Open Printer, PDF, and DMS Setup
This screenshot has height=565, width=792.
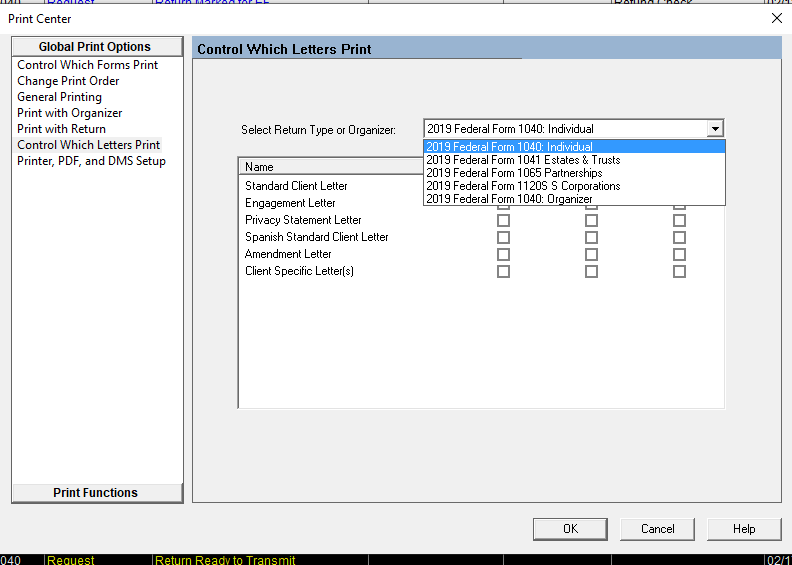click(91, 161)
